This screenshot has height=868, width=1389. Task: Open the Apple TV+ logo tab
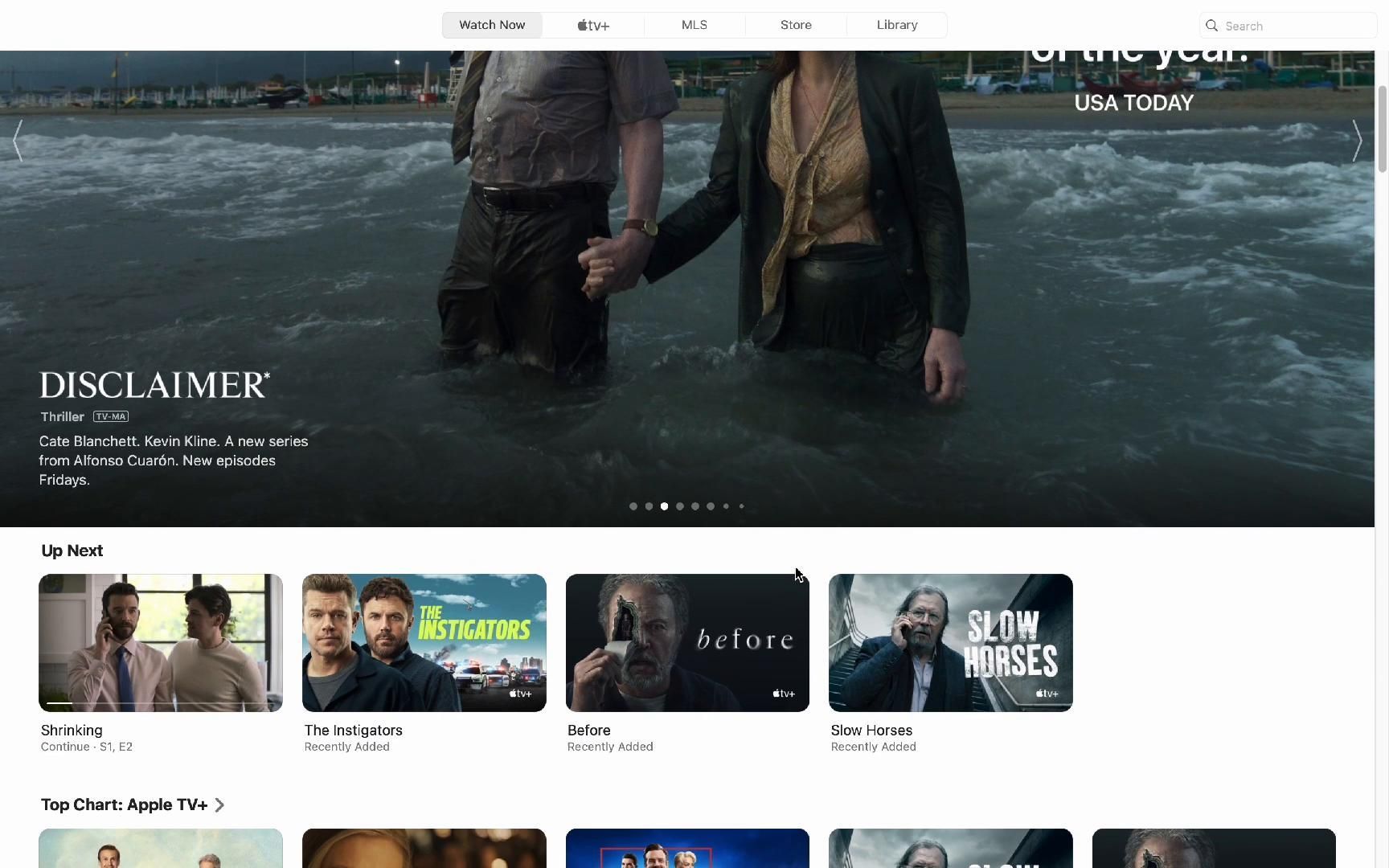point(593,26)
